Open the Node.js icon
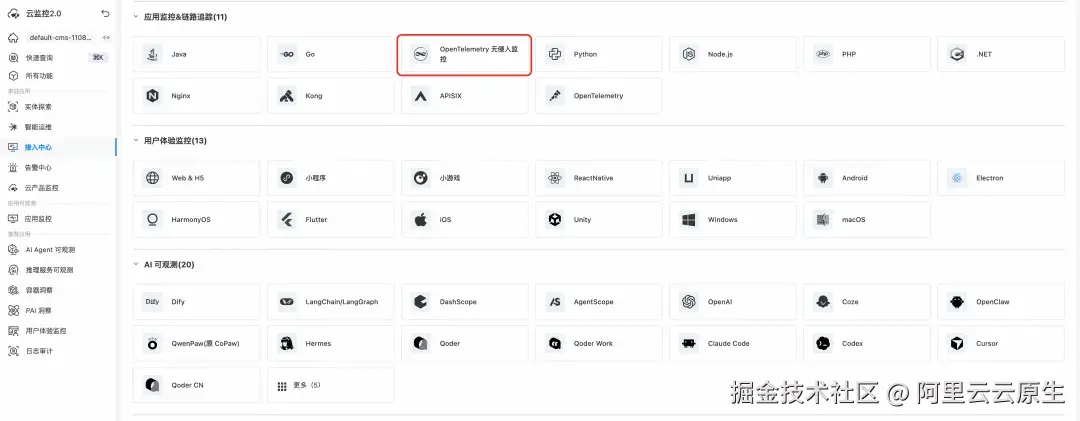Screen dimensions: 1080x421 689,54
